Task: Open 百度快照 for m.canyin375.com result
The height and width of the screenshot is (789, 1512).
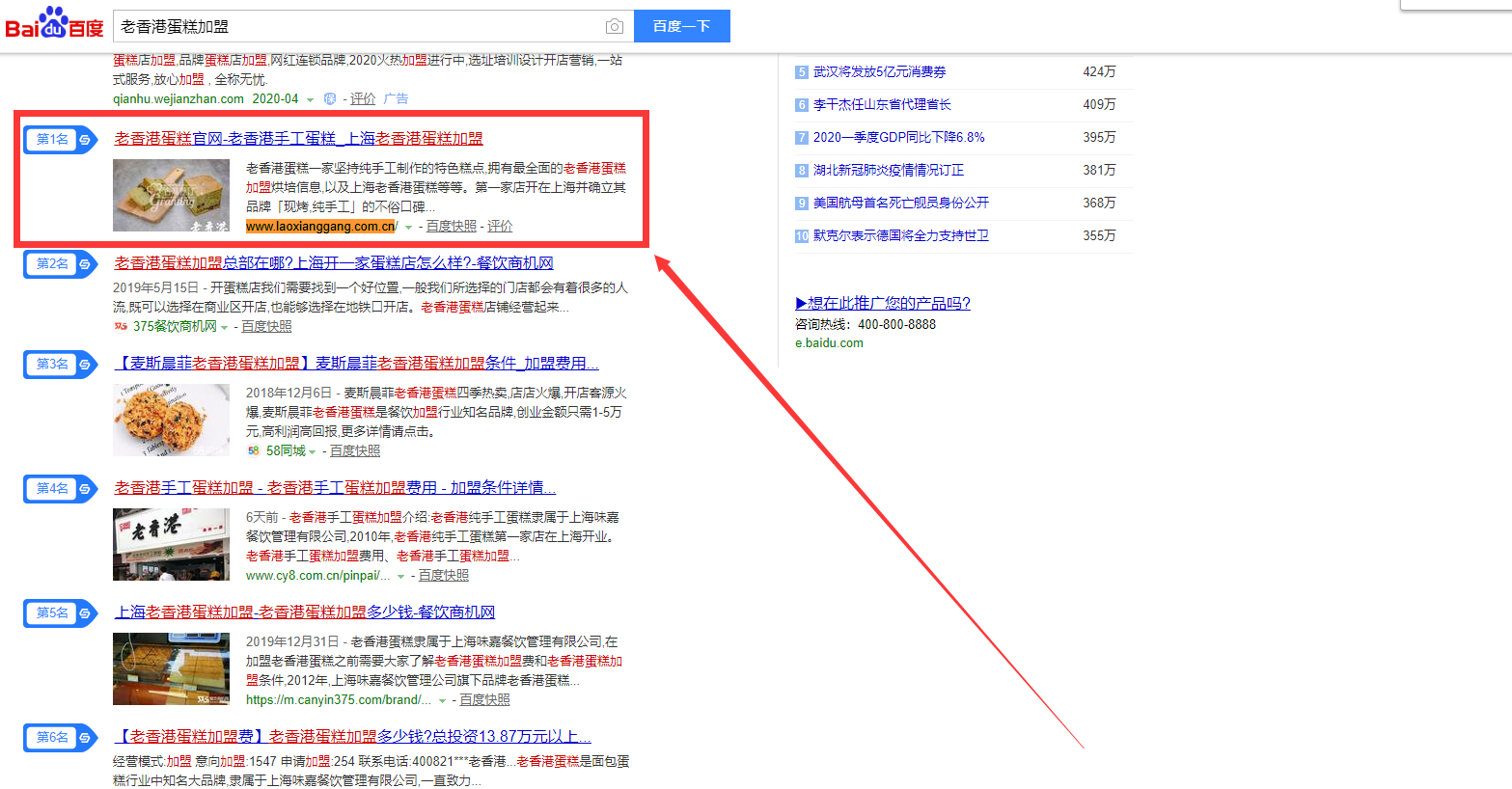Action: (484, 699)
